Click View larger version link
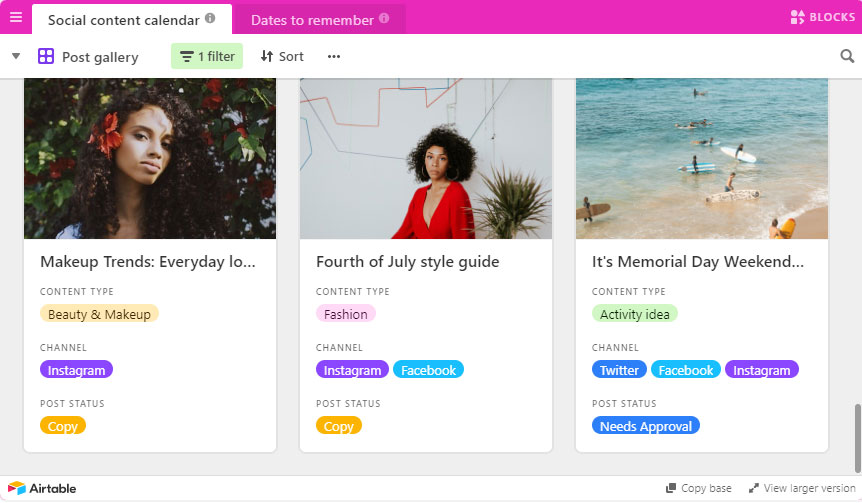This screenshot has width=862, height=503. 802,488
